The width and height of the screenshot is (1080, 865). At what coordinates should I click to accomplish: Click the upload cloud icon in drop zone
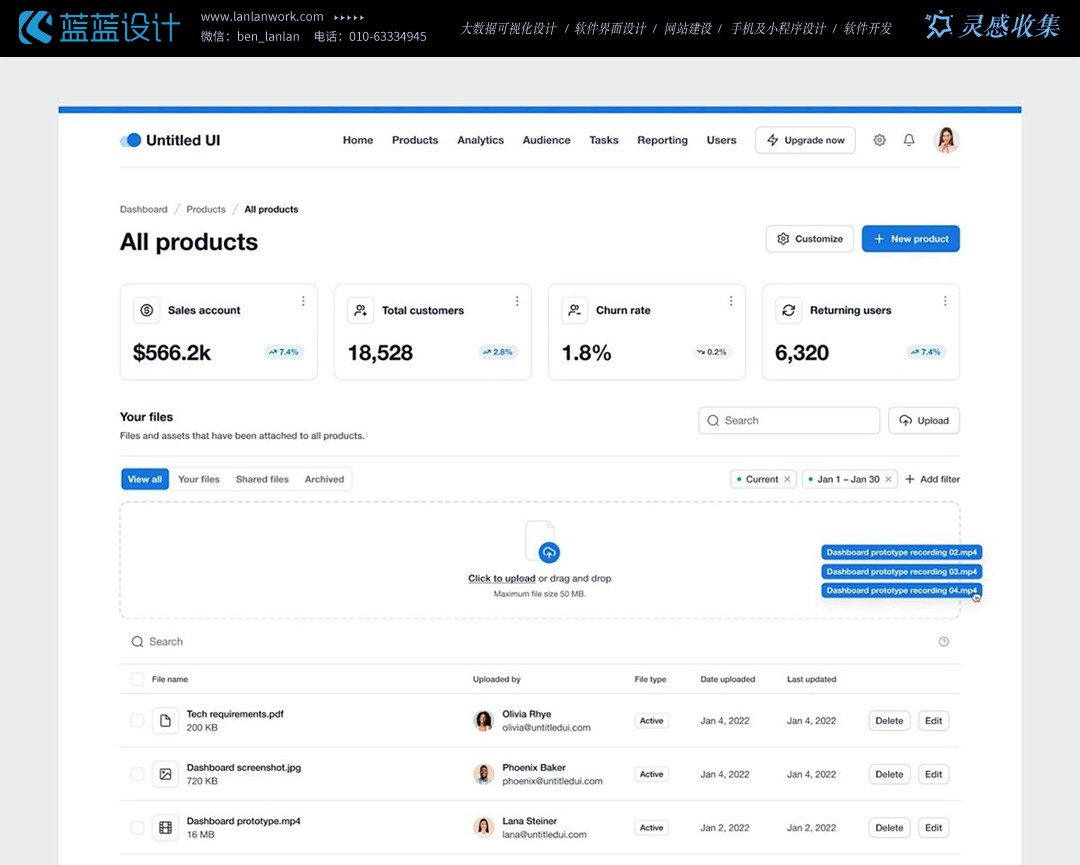click(548, 552)
